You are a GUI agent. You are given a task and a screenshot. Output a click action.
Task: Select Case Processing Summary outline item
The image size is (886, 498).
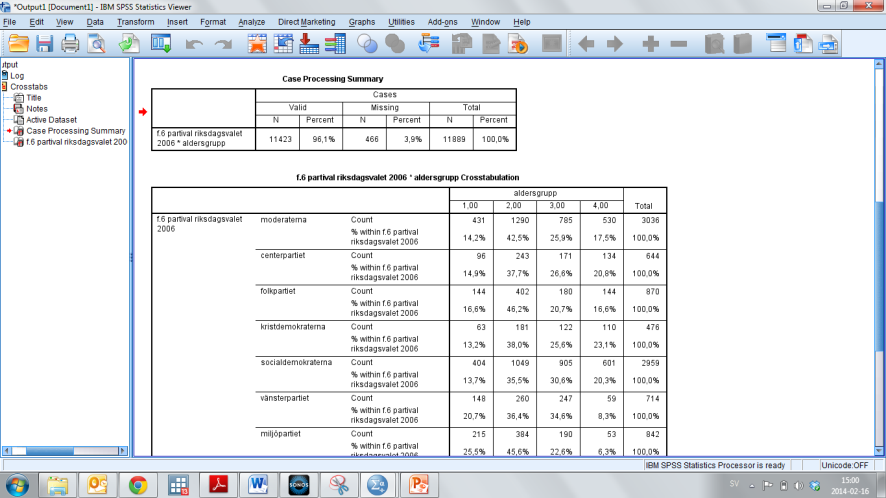click(76, 131)
